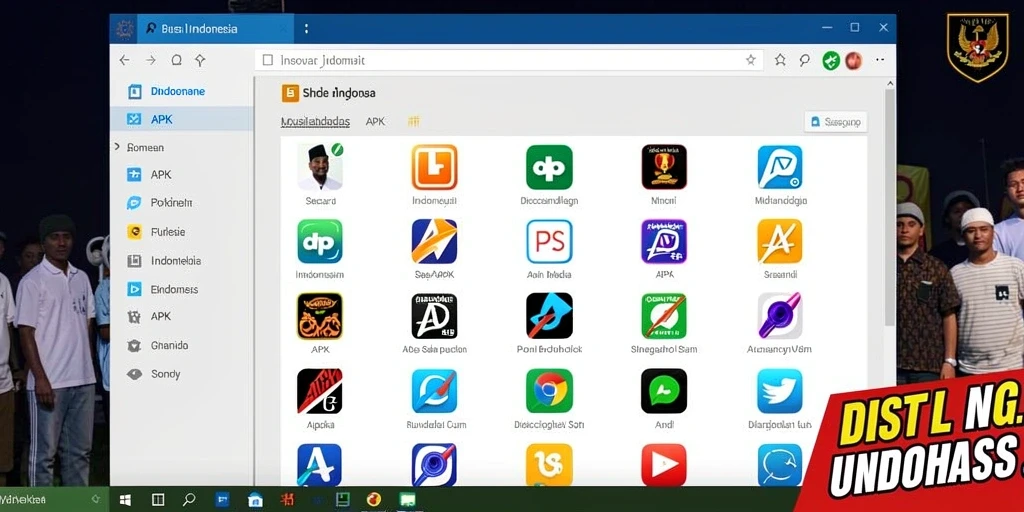Open the yellow app in bottom row
The width and height of the screenshot is (1024, 512).
pyautogui.click(x=549, y=465)
